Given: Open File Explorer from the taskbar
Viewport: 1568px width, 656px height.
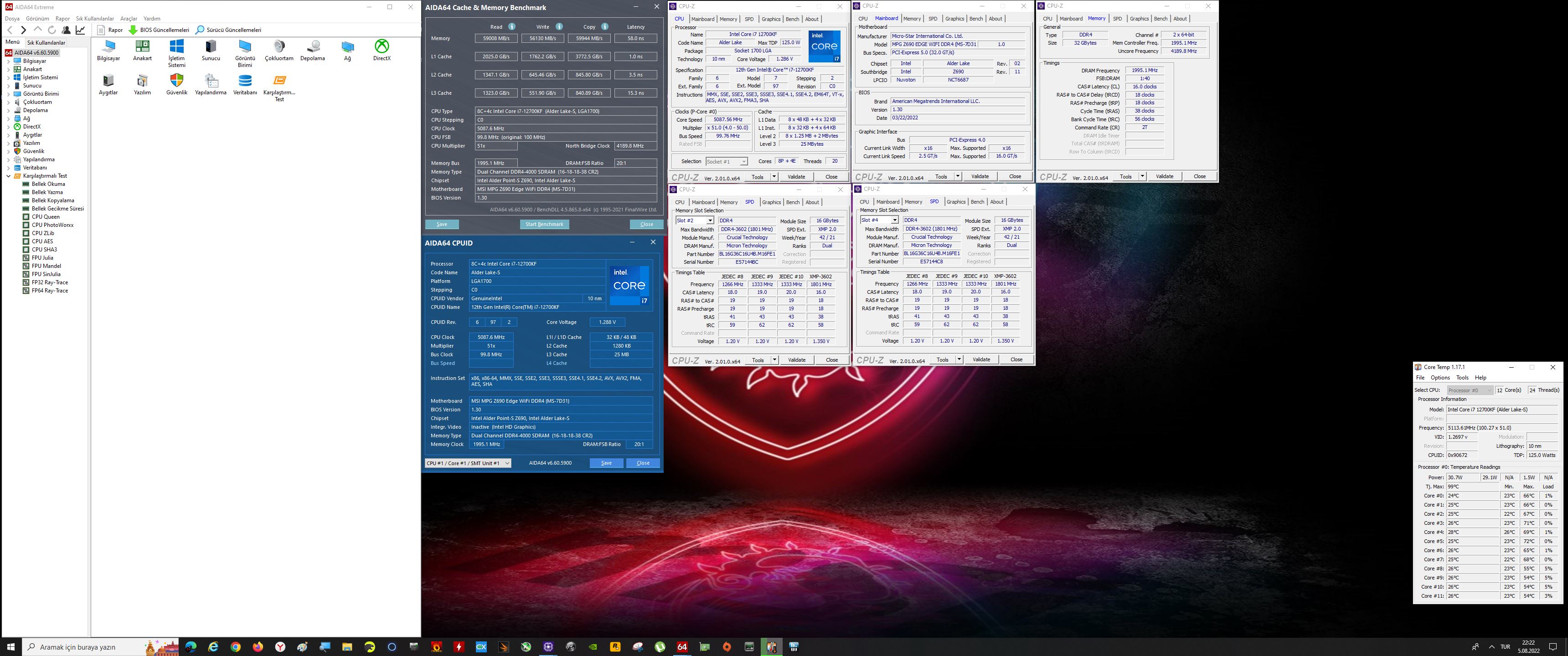Looking at the screenshot, I should [347, 647].
